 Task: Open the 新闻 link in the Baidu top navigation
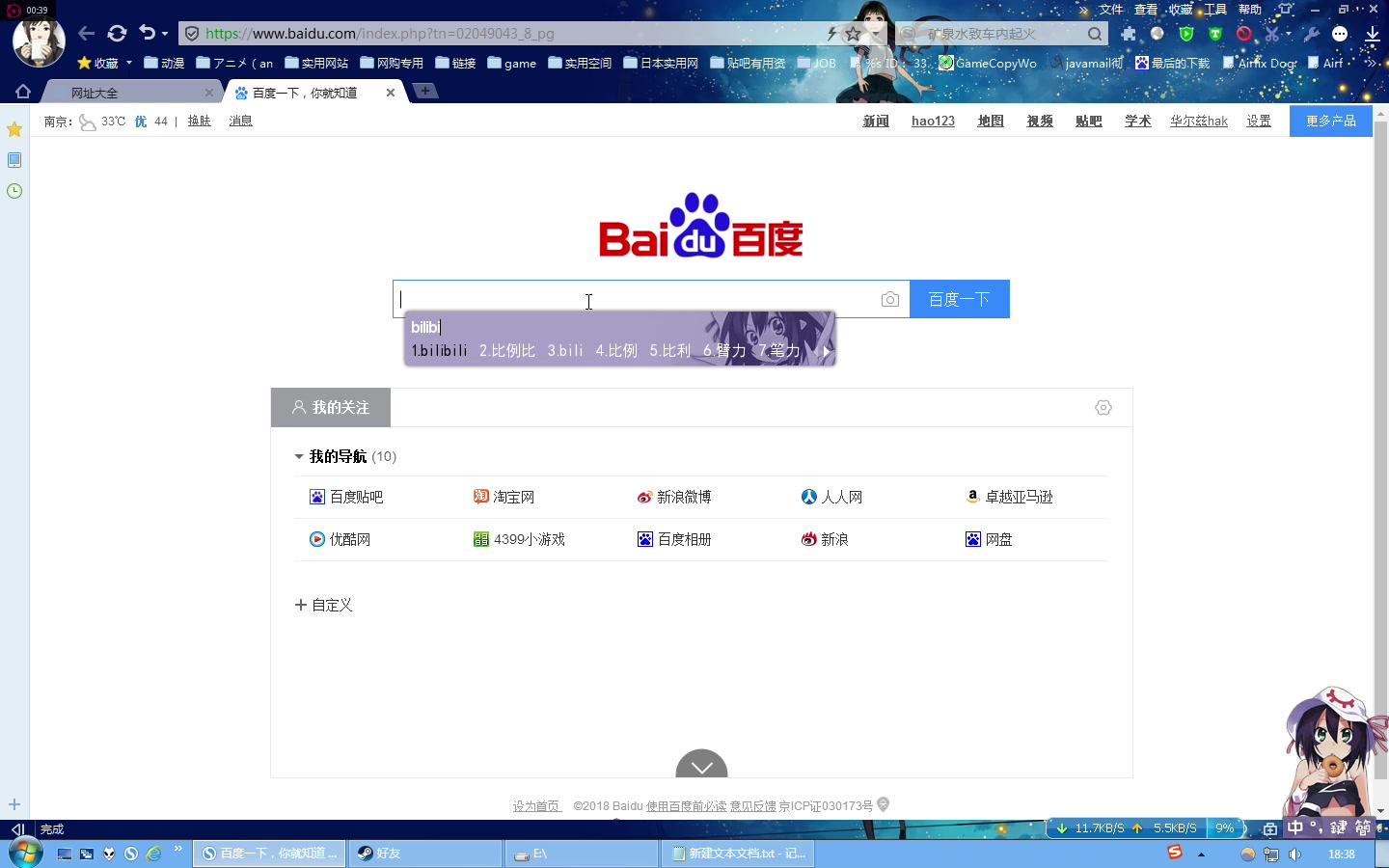point(876,121)
